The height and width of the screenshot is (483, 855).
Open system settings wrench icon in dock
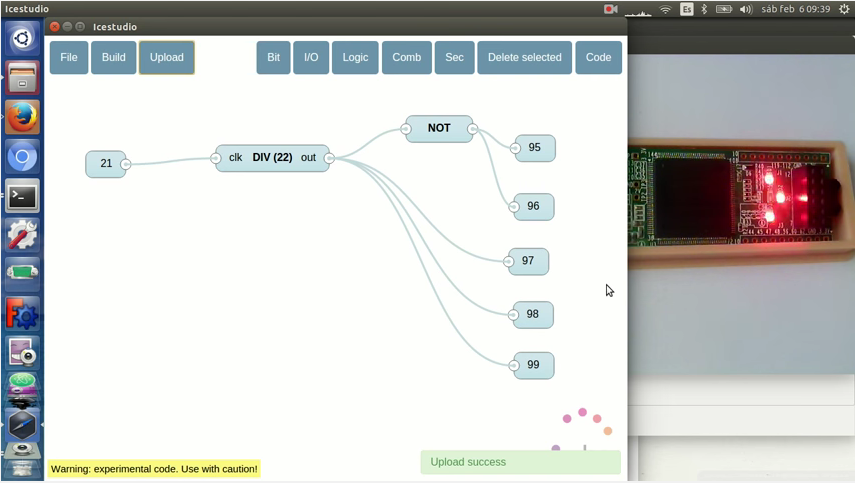(22, 234)
